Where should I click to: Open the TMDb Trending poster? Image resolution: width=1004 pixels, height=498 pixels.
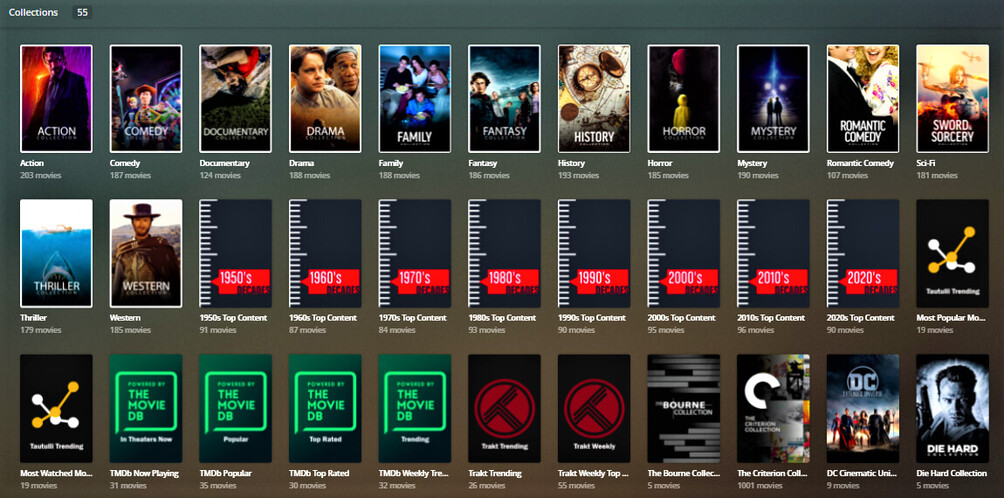click(x=415, y=408)
